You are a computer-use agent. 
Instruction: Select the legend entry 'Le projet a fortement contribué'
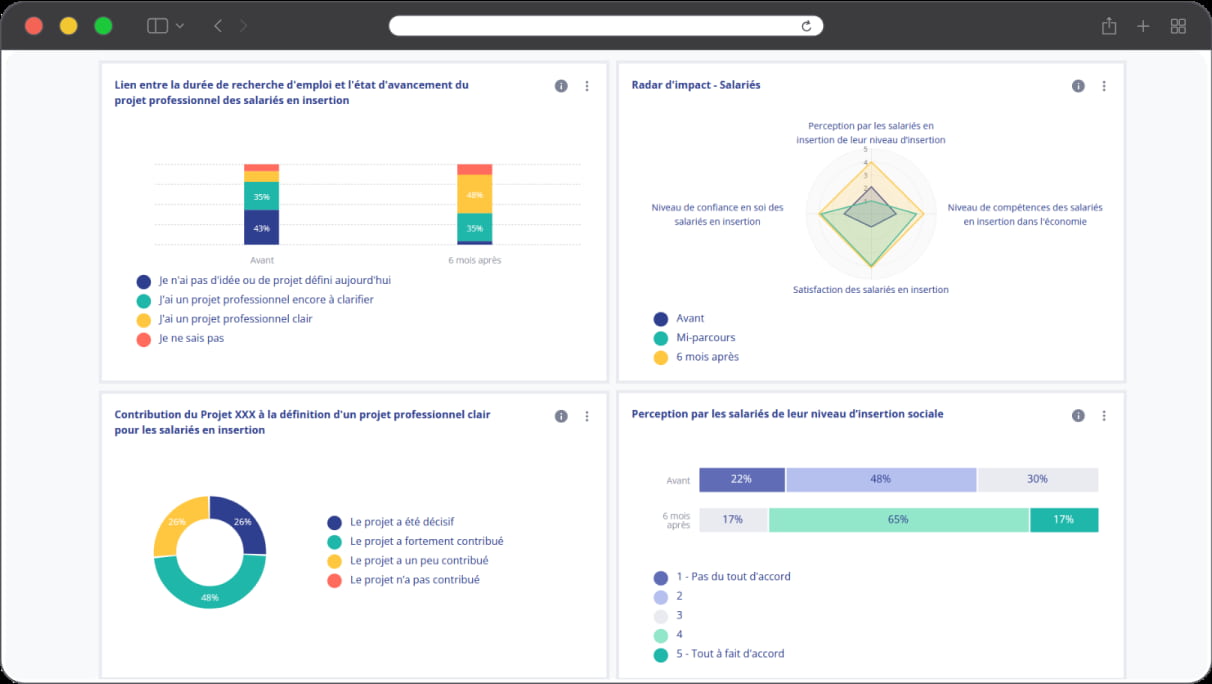click(x=427, y=540)
